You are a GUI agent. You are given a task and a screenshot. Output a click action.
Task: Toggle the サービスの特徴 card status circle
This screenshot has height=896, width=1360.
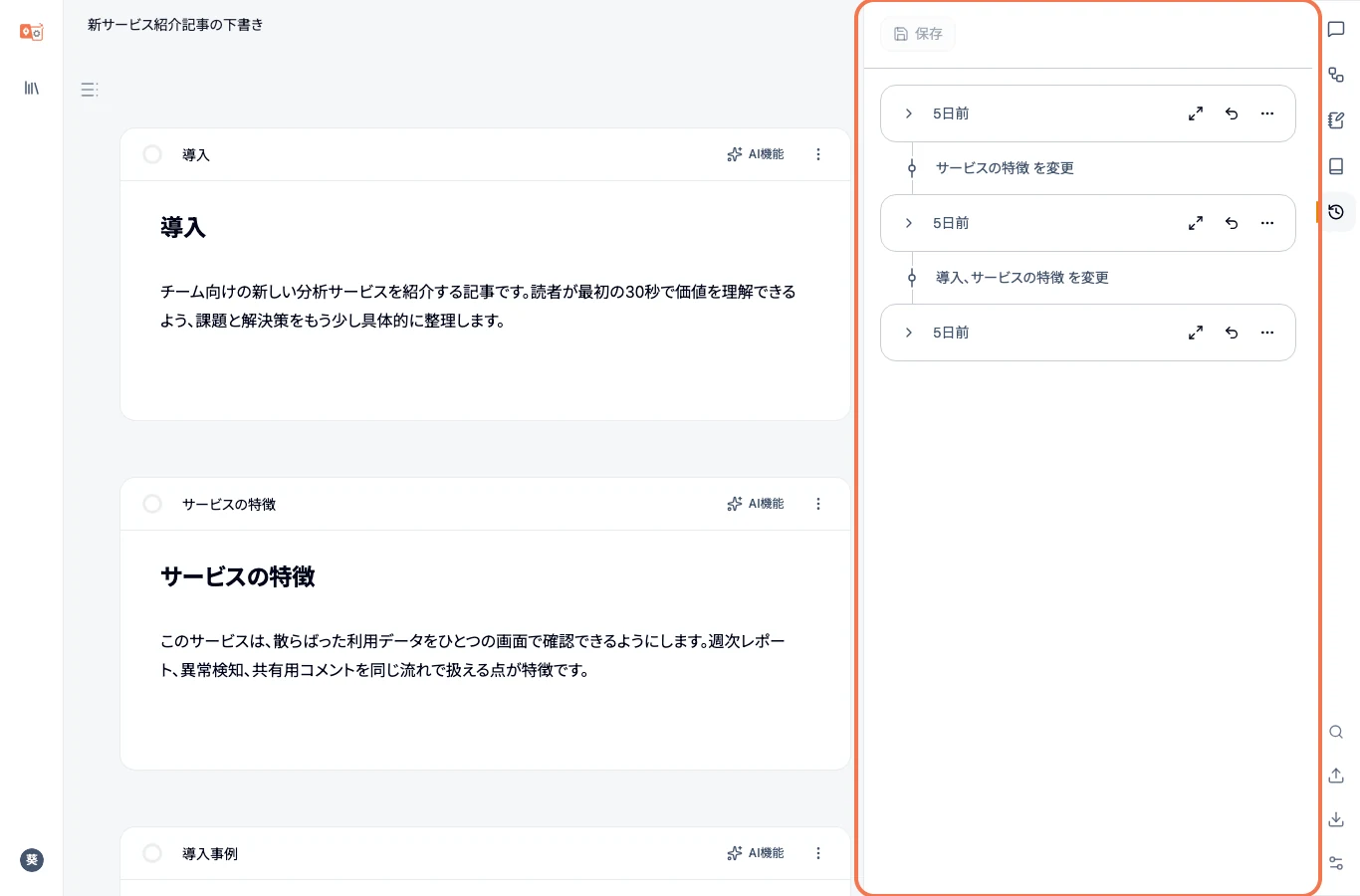(x=152, y=504)
